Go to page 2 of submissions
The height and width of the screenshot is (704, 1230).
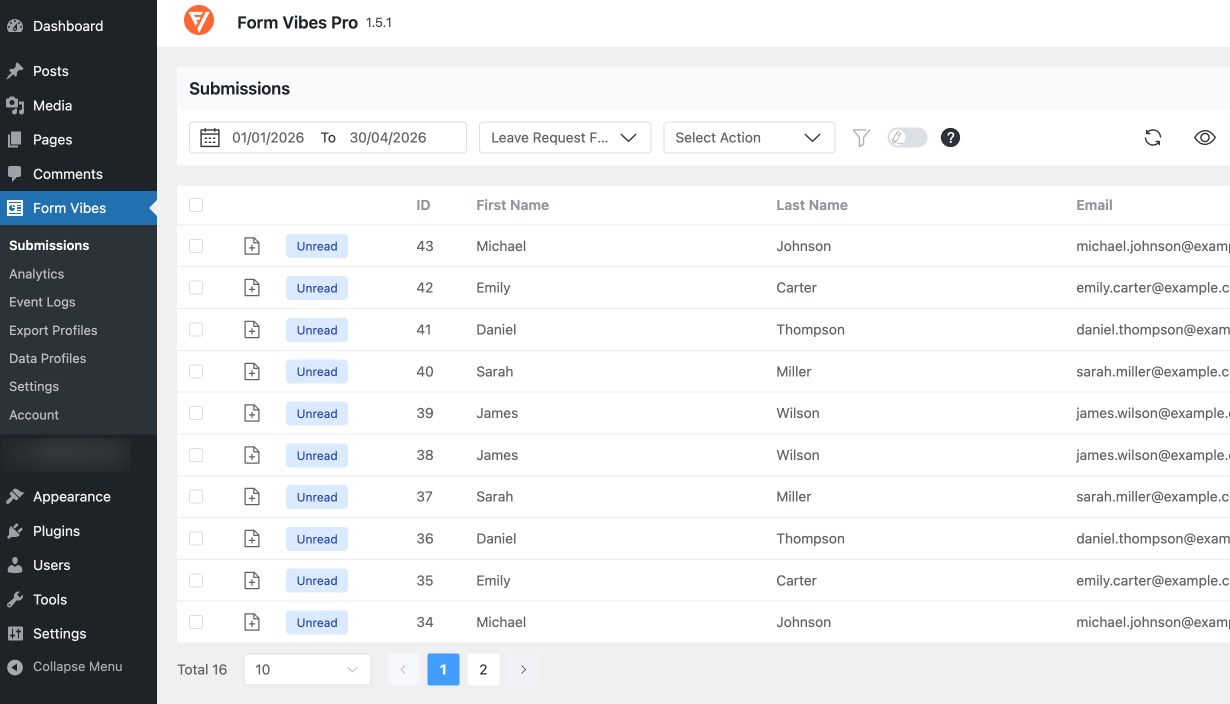483,670
